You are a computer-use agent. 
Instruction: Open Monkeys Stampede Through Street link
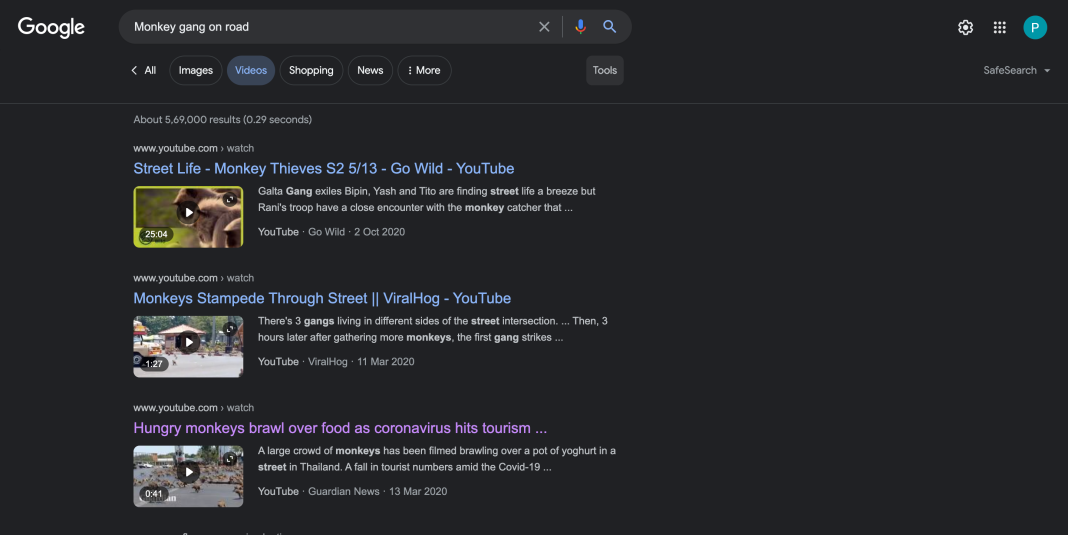pos(322,298)
